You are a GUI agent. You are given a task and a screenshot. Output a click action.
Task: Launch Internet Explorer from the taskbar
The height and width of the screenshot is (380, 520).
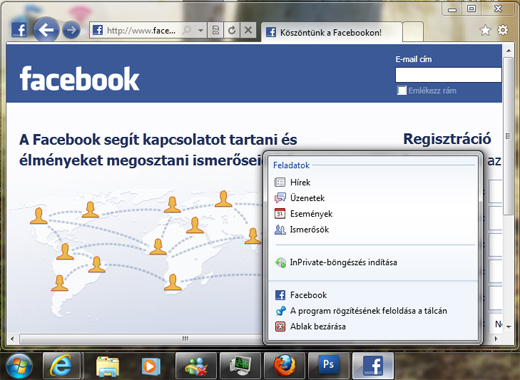(61, 366)
